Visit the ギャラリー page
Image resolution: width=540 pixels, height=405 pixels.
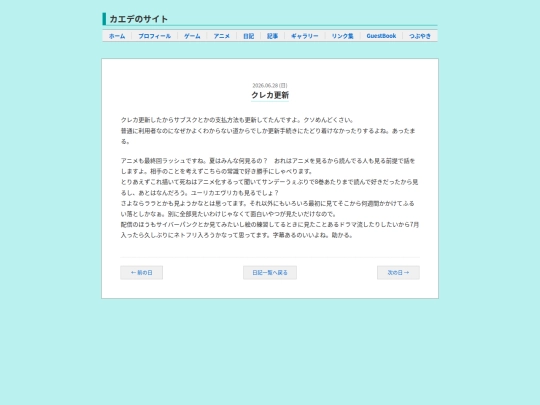tap(304, 36)
